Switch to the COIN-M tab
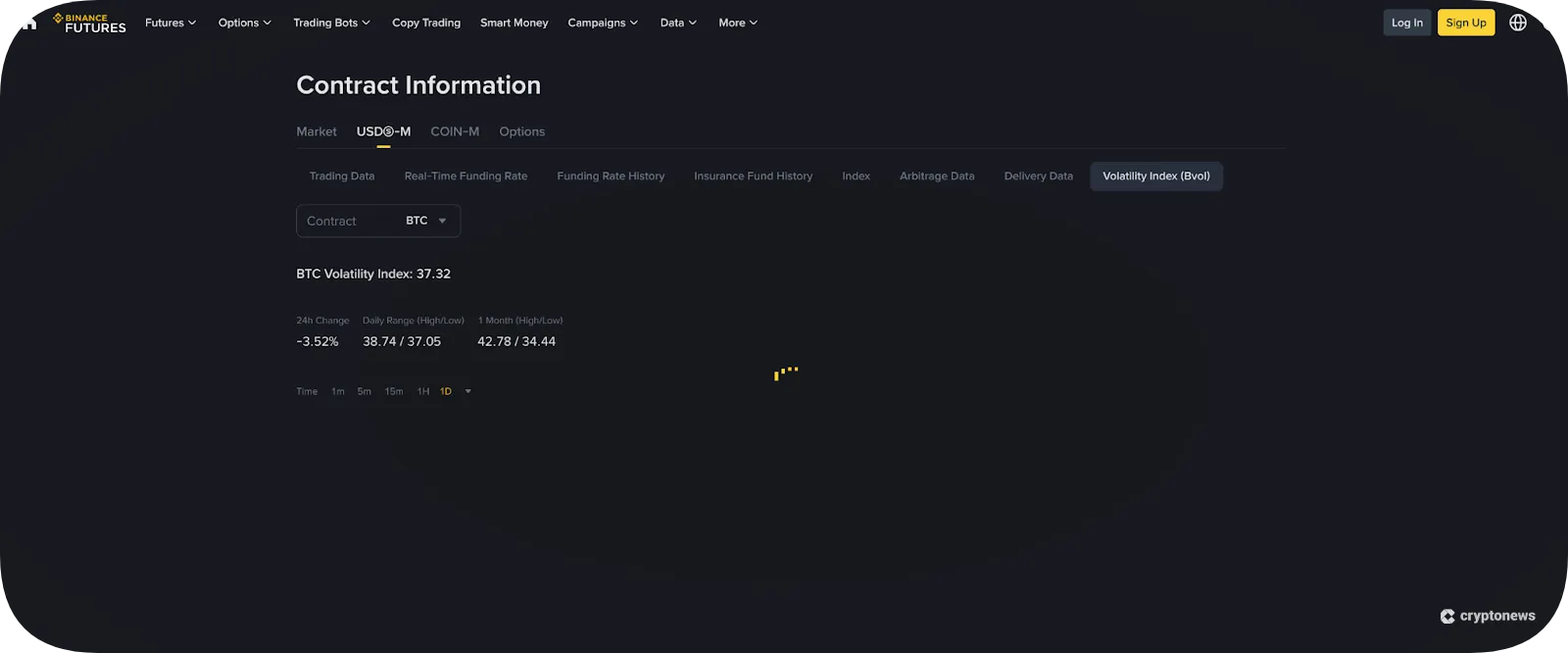The image size is (1568, 653). (x=455, y=131)
